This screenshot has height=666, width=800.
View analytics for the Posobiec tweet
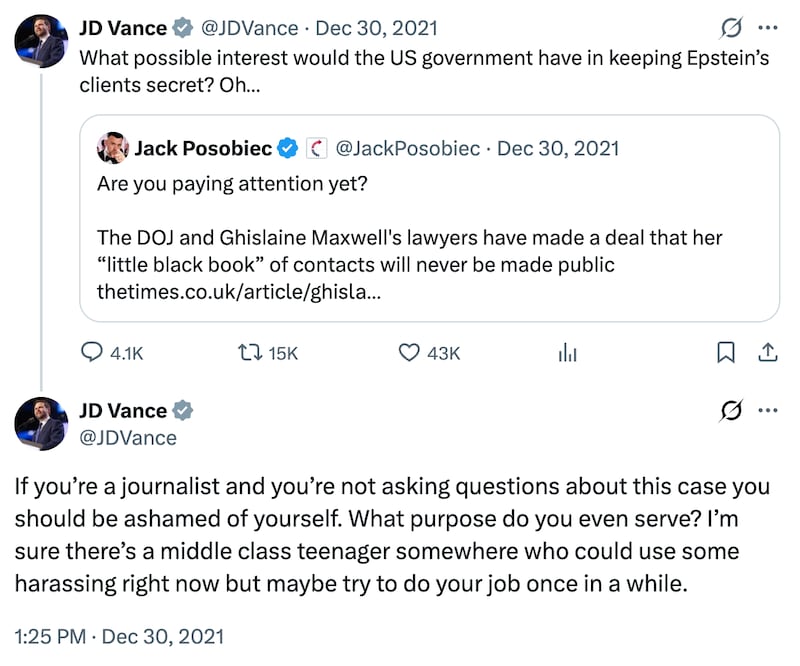pyautogui.click(x=567, y=352)
